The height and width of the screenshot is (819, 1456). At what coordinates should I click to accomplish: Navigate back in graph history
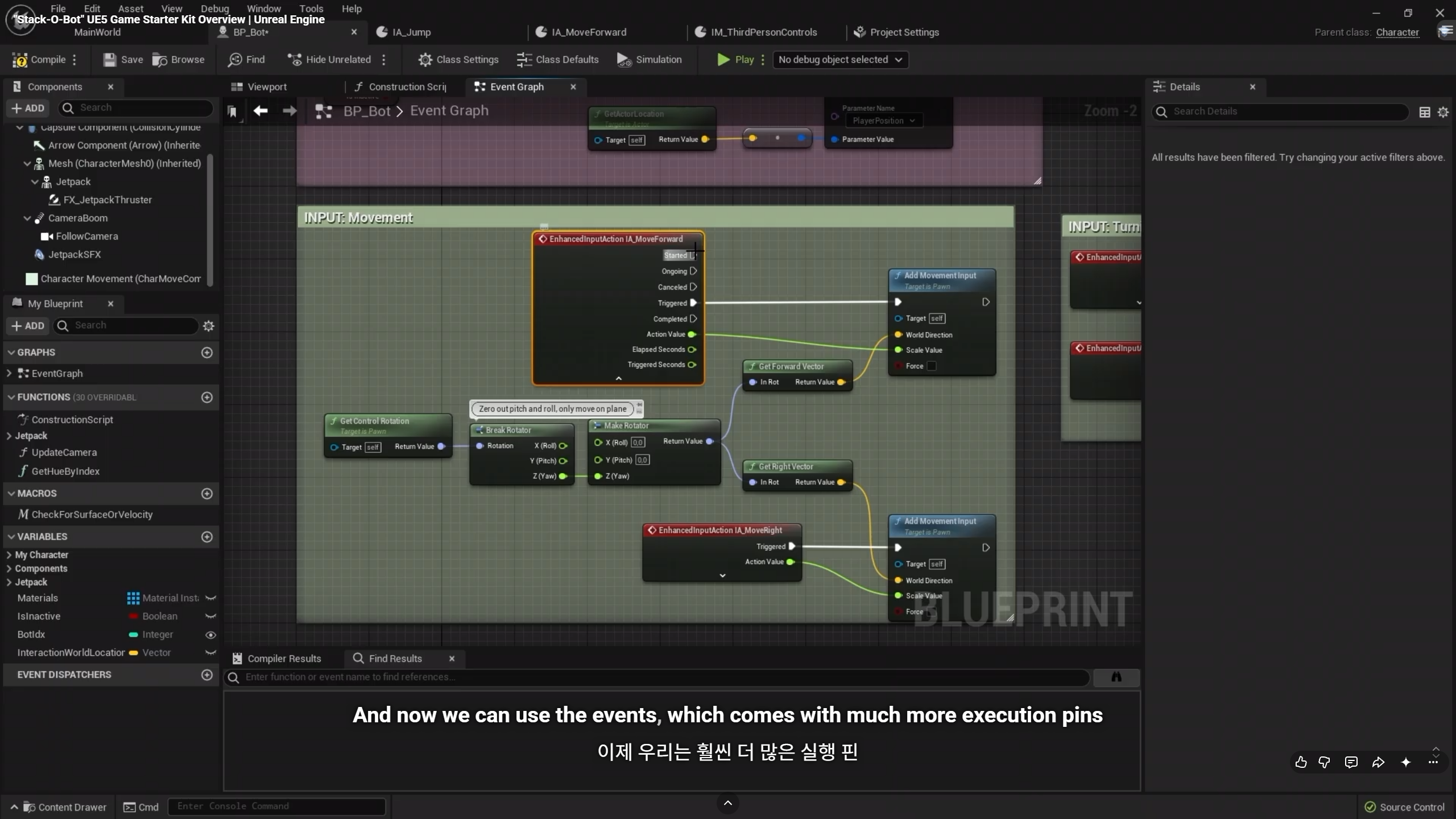[260, 110]
